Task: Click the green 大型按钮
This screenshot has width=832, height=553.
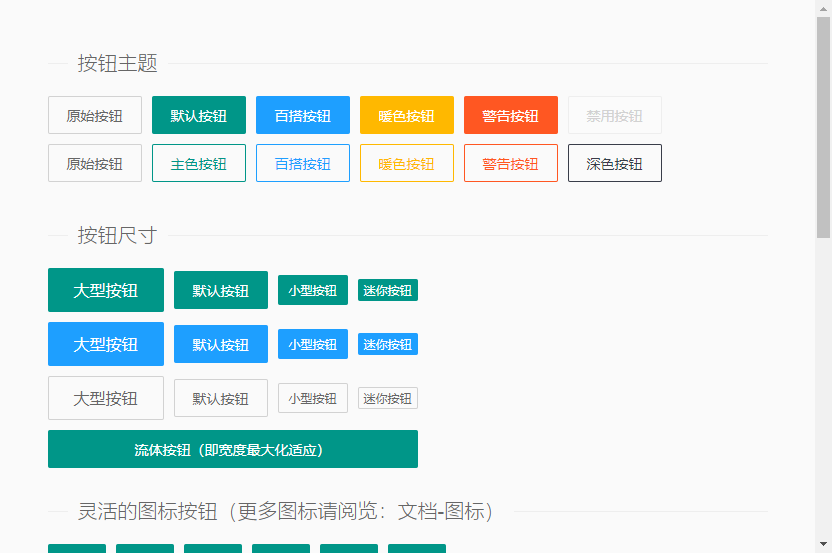Action: pyautogui.click(x=106, y=290)
